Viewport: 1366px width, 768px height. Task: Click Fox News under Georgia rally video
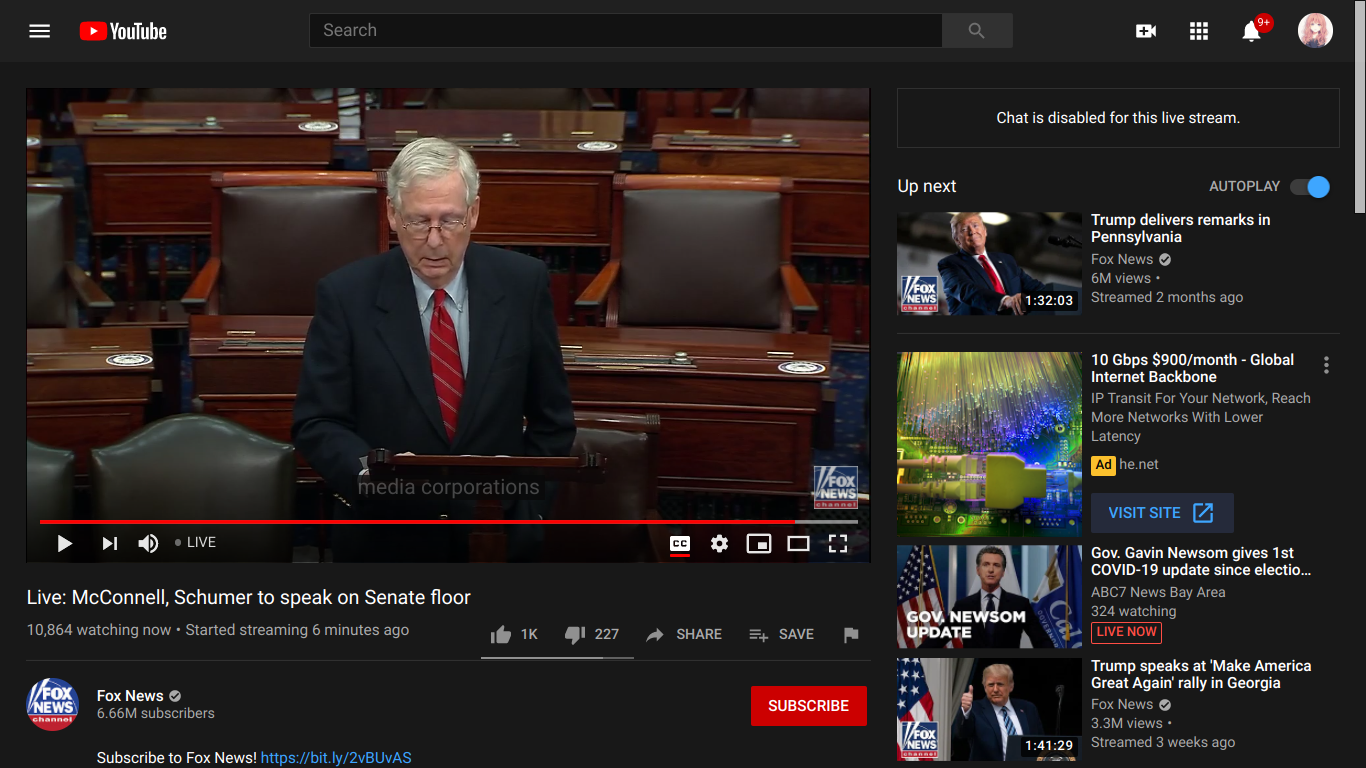1122,704
